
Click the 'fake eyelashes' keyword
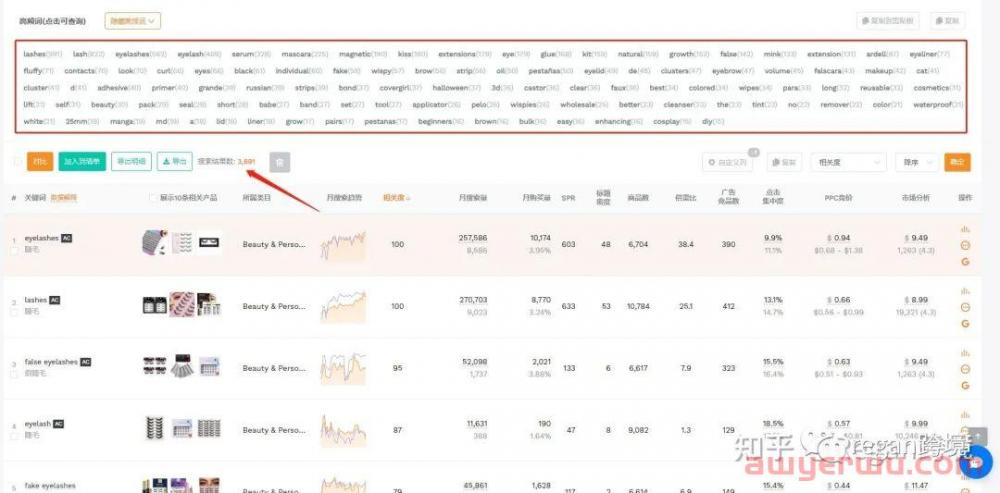(50, 485)
